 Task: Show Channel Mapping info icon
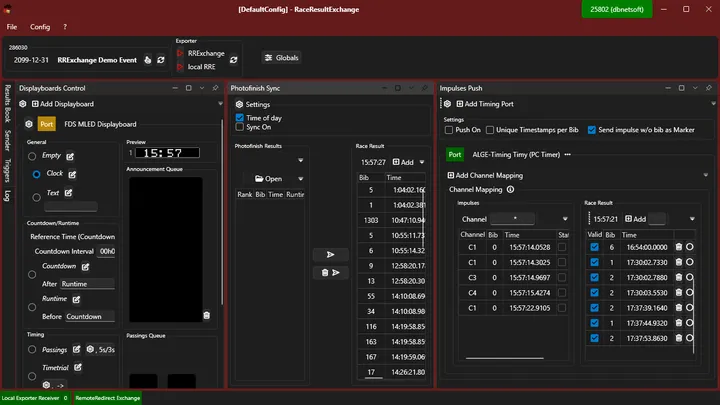(x=510, y=189)
